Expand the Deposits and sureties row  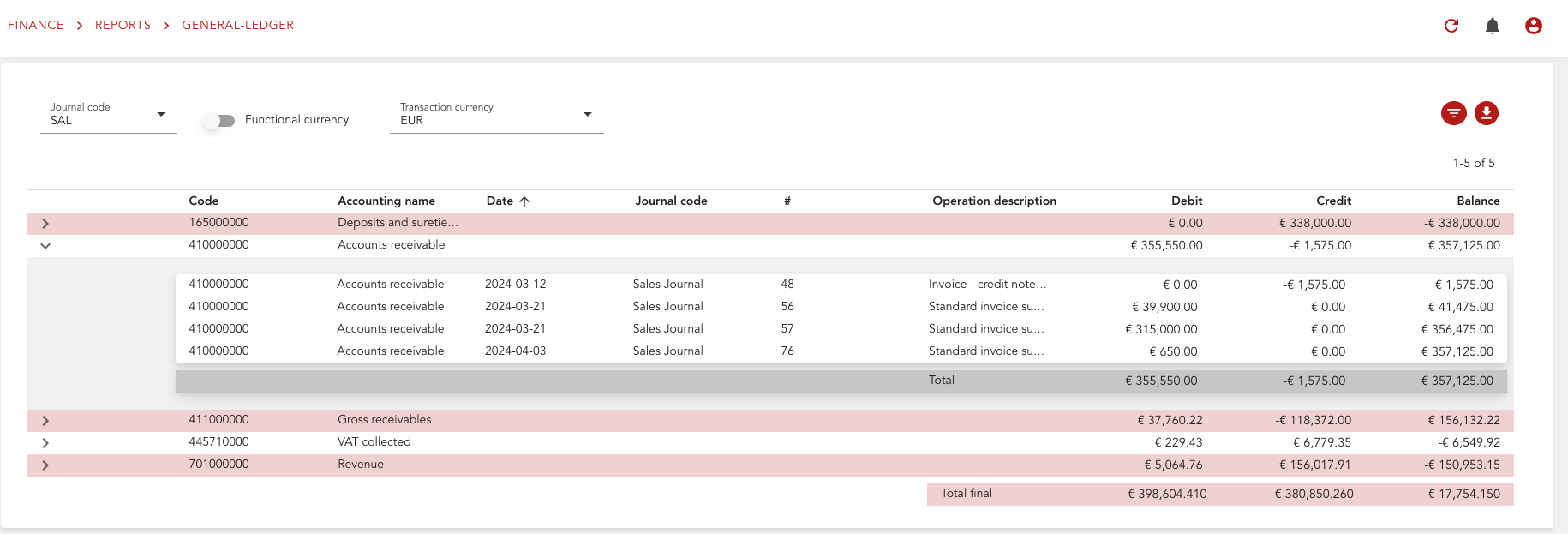pos(45,224)
